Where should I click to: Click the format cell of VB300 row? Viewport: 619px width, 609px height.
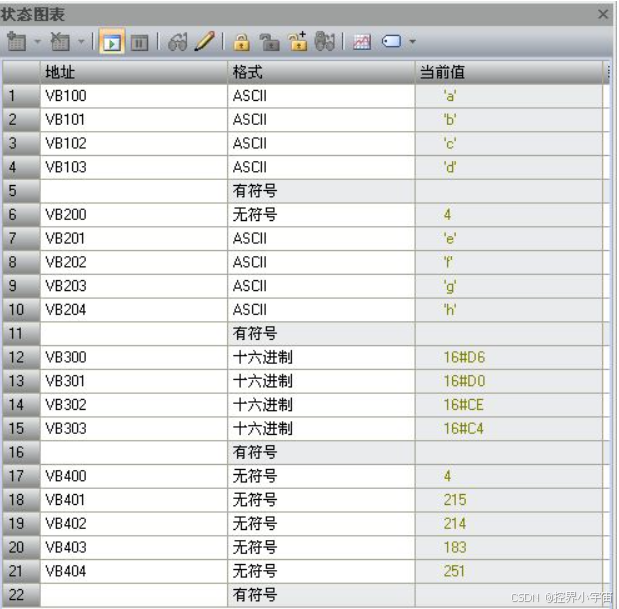click(x=321, y=357)
